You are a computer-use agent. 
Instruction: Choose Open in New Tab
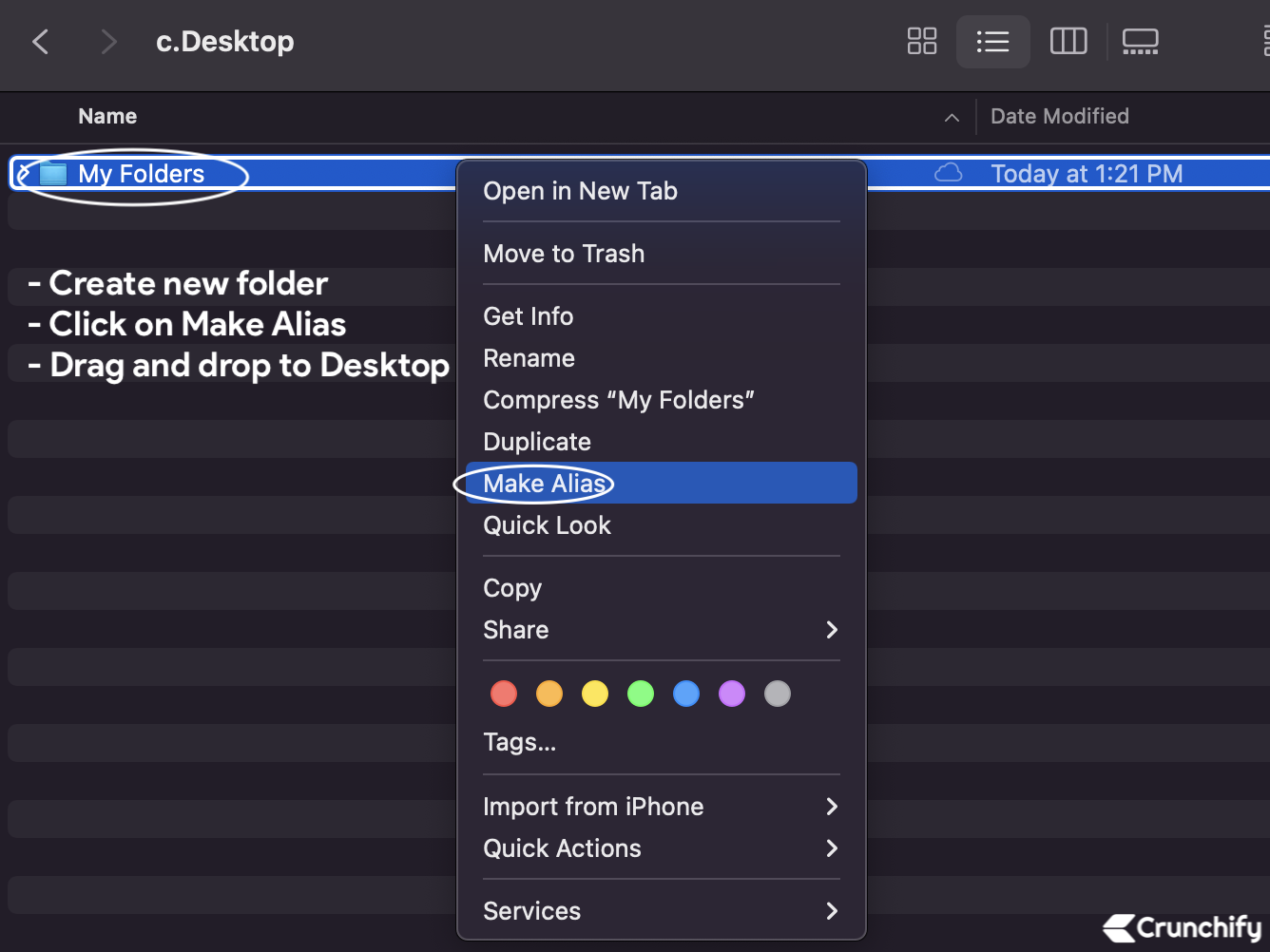coord(662,191)
